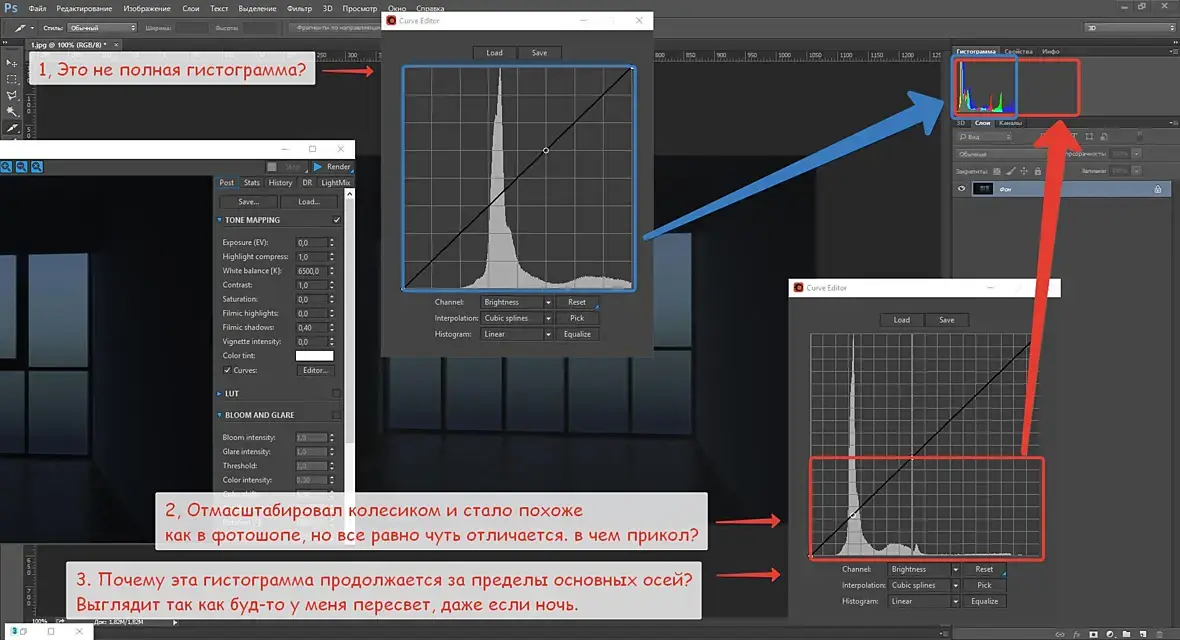Toggle the LUT checkbox

click(336, 393)
